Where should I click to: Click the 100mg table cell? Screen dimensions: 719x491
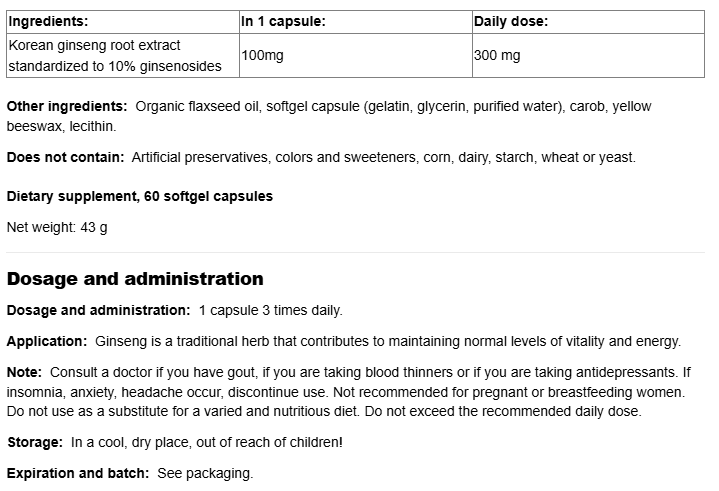point(263,56)
